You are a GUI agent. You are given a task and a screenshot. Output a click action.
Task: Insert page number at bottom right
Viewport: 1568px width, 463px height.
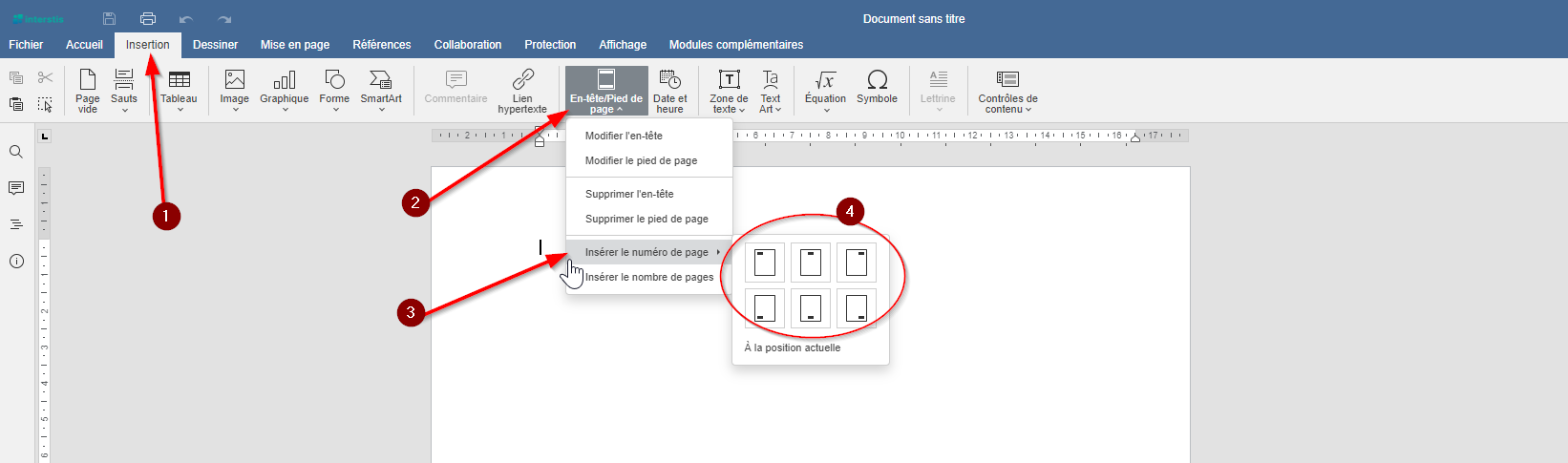point(857,308)
